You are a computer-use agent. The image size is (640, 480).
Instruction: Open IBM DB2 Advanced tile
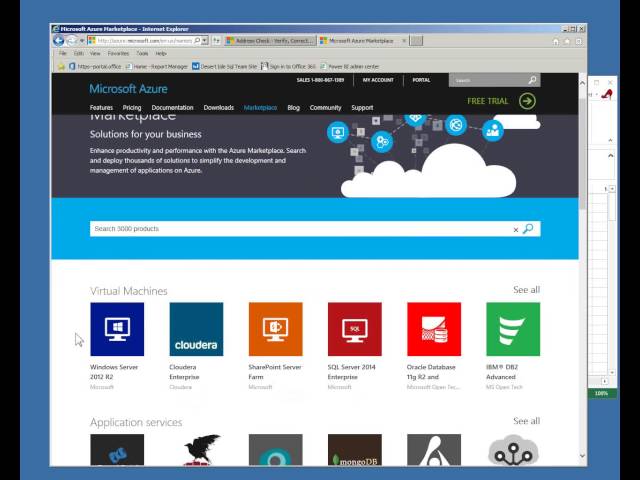(513, 329)
